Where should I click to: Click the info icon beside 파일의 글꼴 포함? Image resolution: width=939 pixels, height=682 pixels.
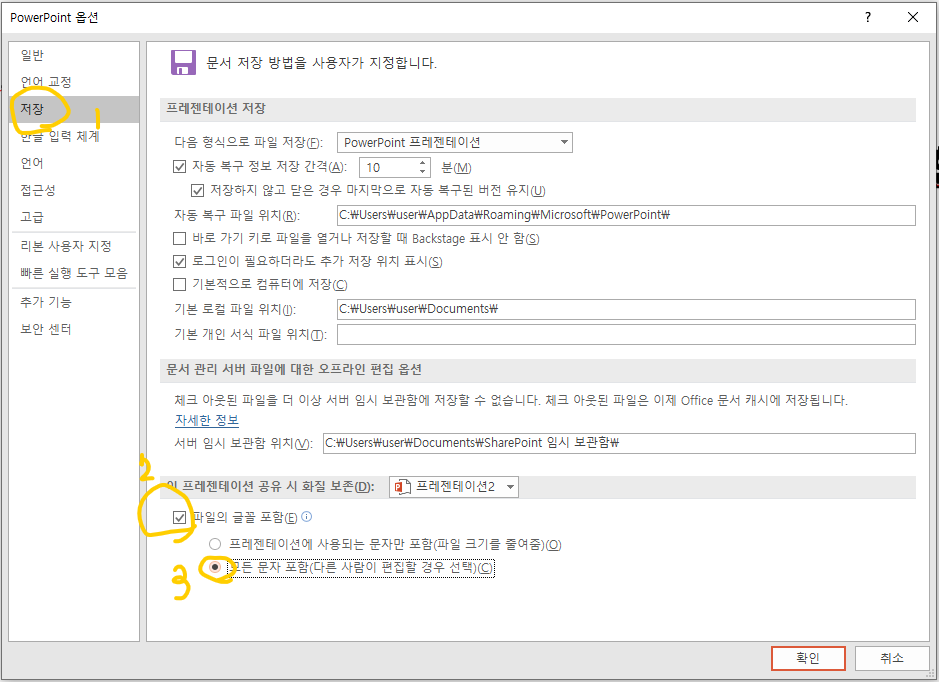point(307,516)
